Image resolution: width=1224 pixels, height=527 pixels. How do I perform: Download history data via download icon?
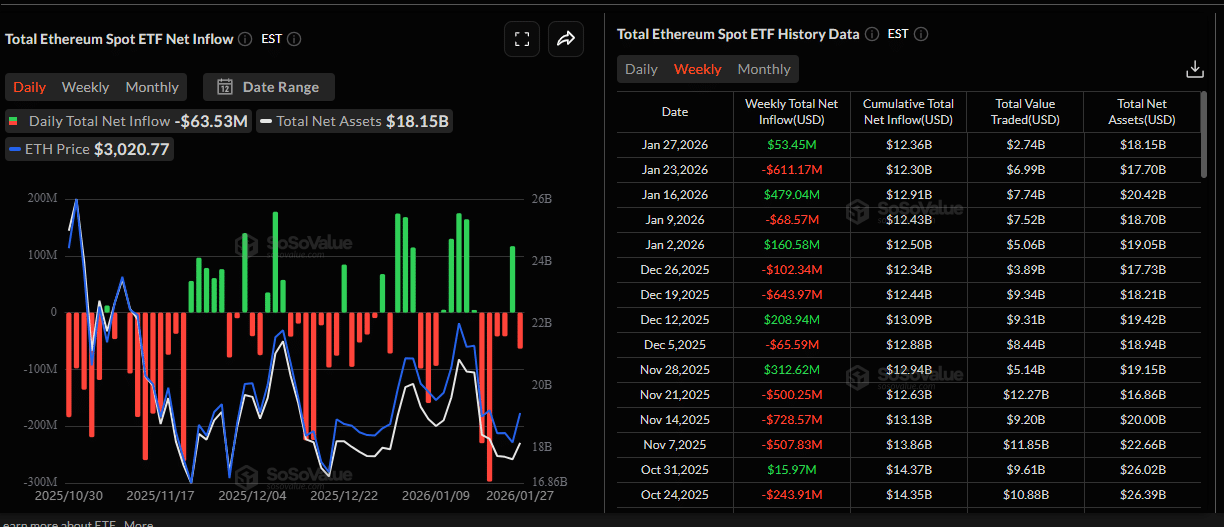[1194, 69]
